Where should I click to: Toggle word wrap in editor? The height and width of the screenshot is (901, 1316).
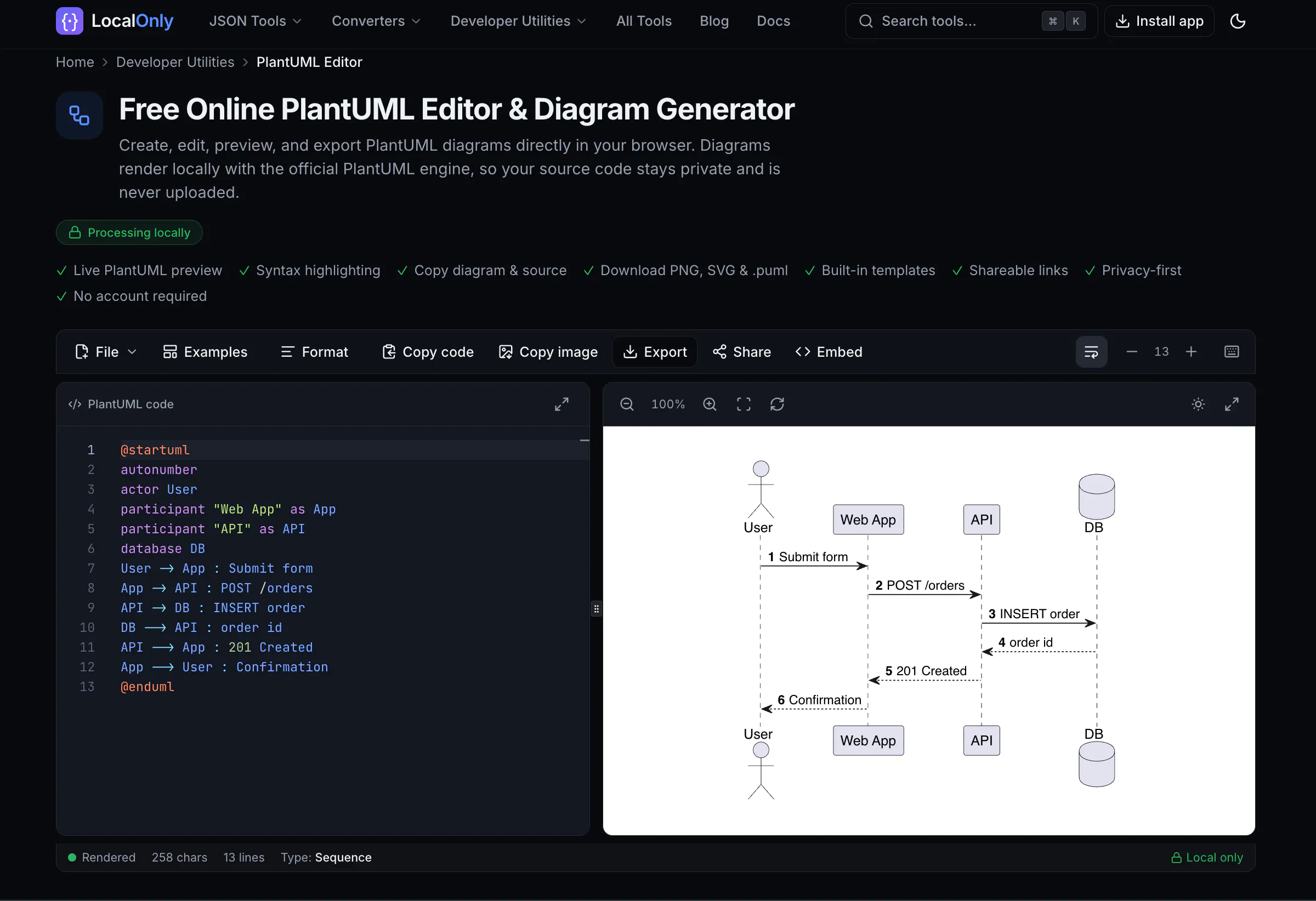[x=1091, y=352]
